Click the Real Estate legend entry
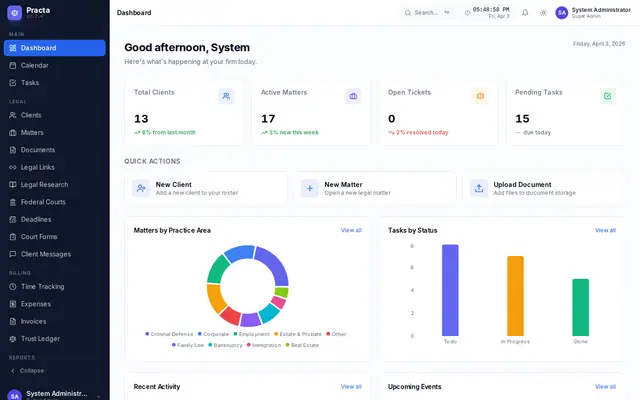The image size is (640, 400). coord(302,345)
